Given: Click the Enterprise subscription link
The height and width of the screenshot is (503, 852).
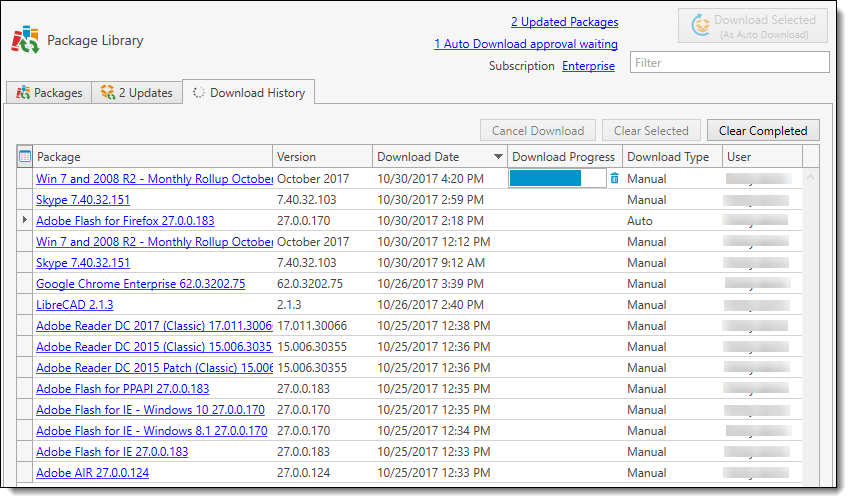Looking at the screenshot, I should [x=588, y=66].
